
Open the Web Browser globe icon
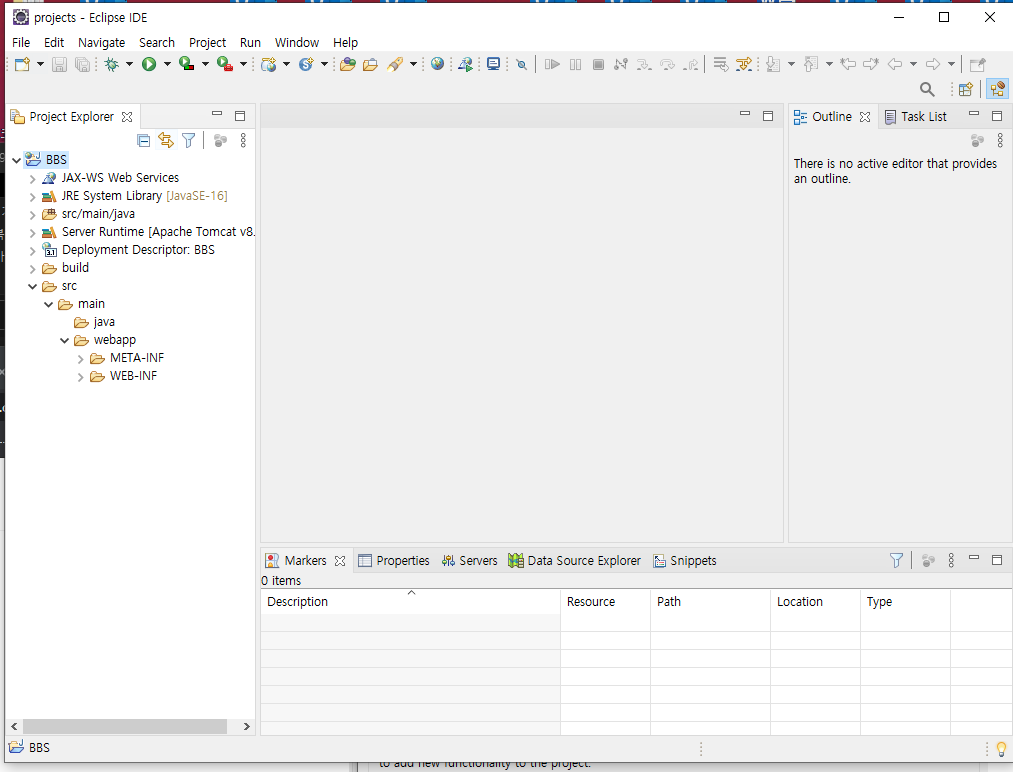tap(437, 63)
